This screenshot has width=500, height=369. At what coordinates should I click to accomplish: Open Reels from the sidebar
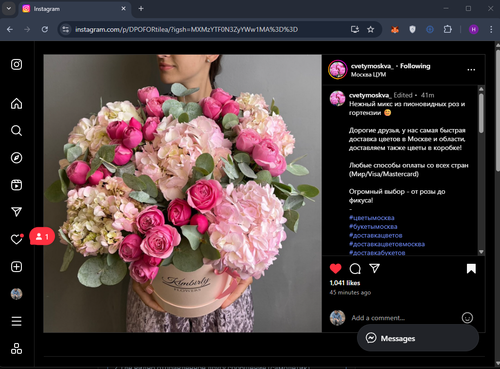16,185
